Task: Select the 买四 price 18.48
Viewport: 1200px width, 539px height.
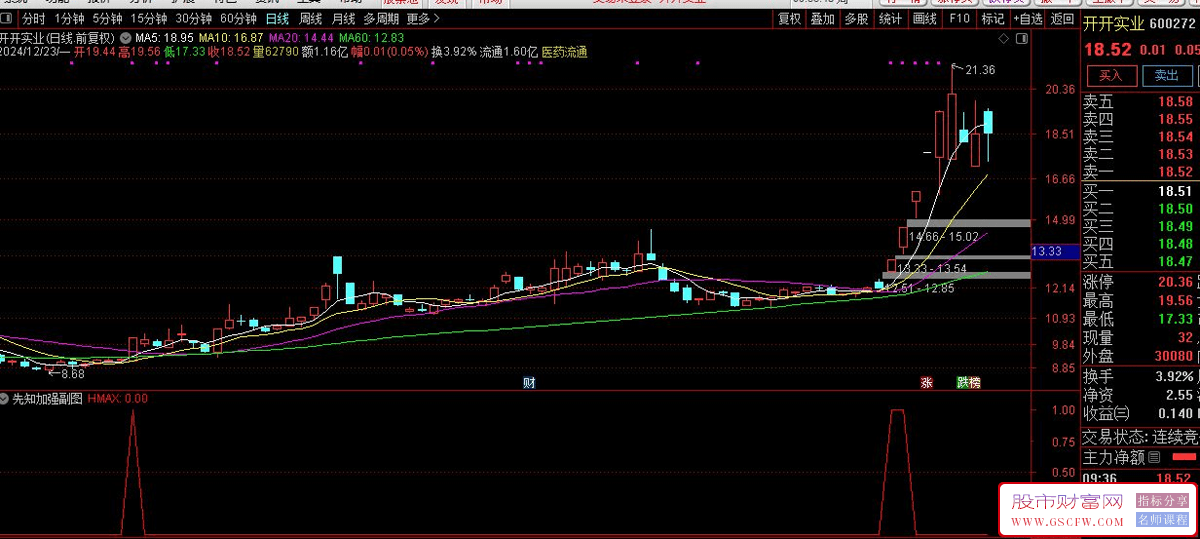Action: point(1175,244)
